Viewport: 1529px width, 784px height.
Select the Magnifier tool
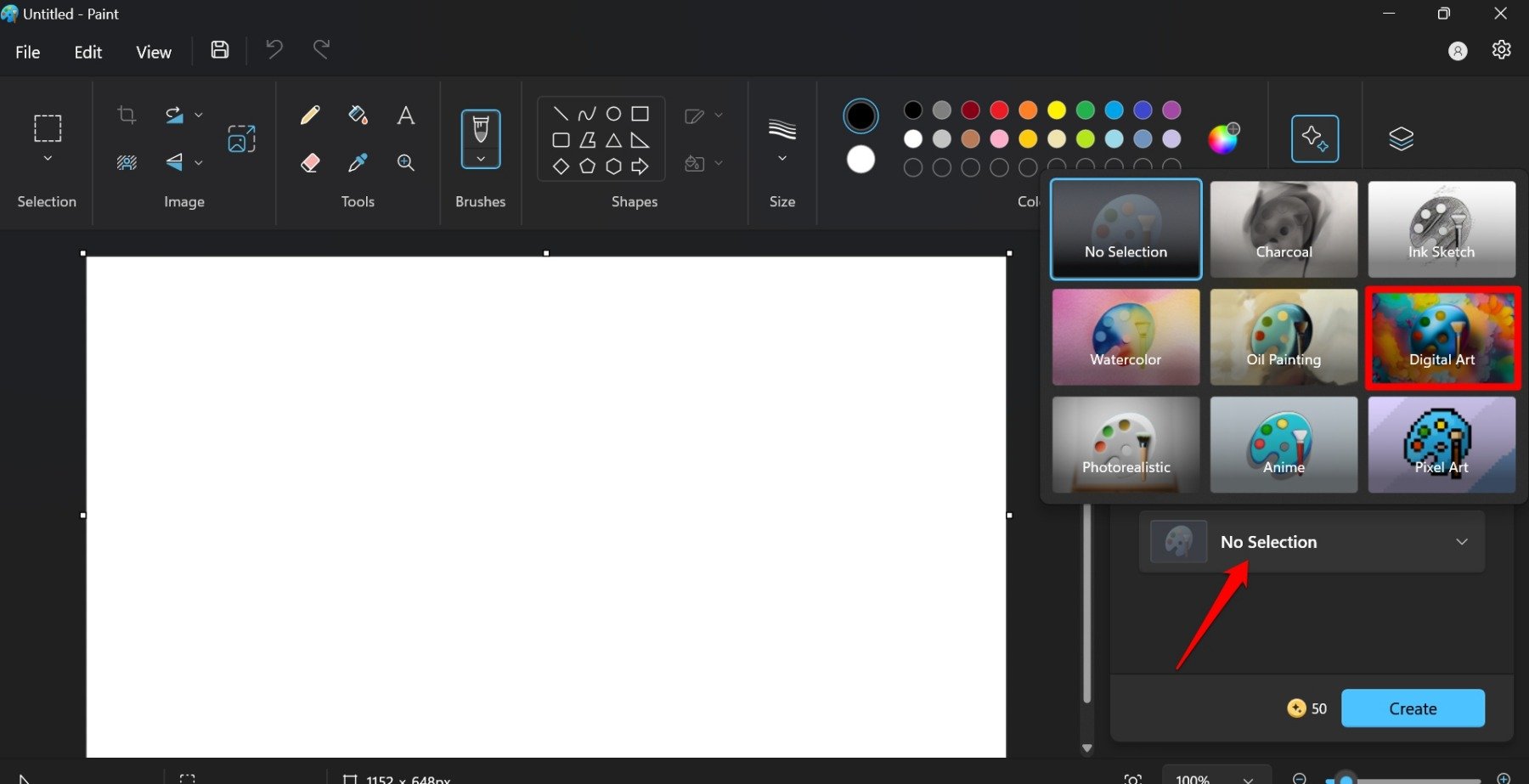pyautogui.click(x=406, y=161)
